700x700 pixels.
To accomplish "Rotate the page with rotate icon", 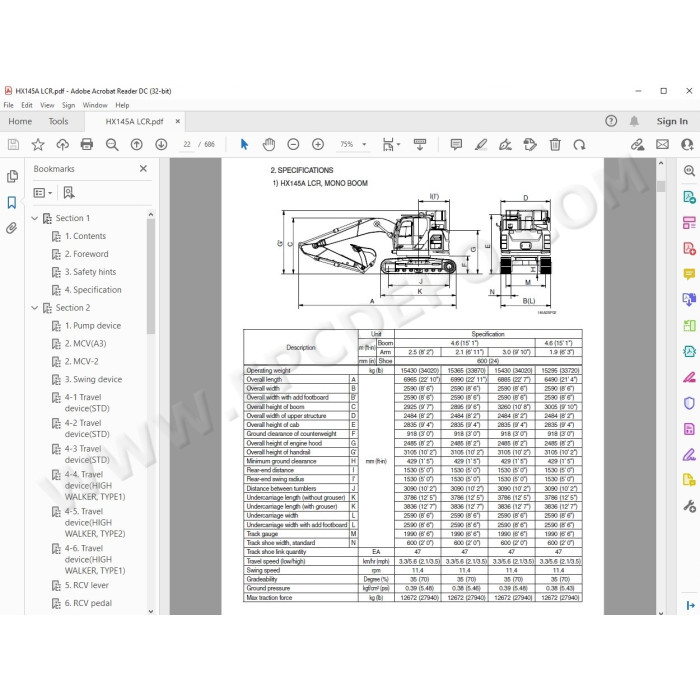I will click(579, 144).
